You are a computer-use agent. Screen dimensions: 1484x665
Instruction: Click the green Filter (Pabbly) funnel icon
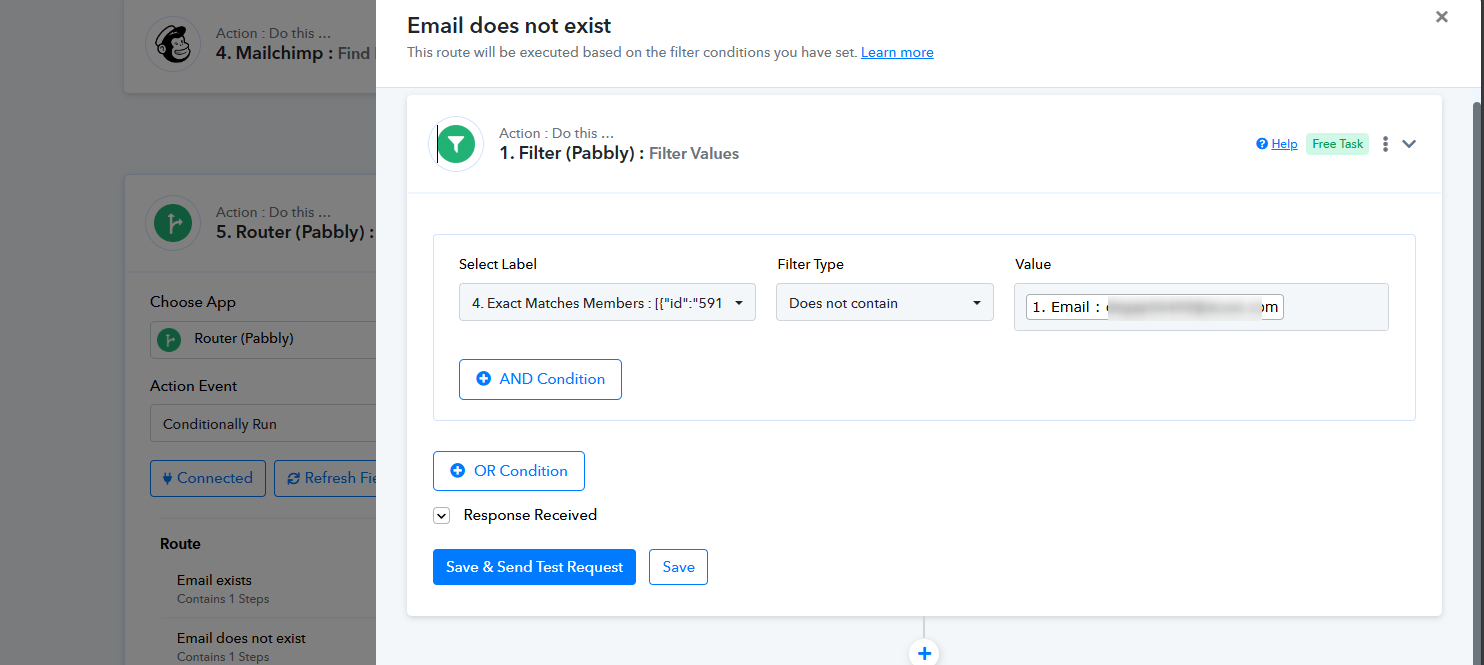456,144
